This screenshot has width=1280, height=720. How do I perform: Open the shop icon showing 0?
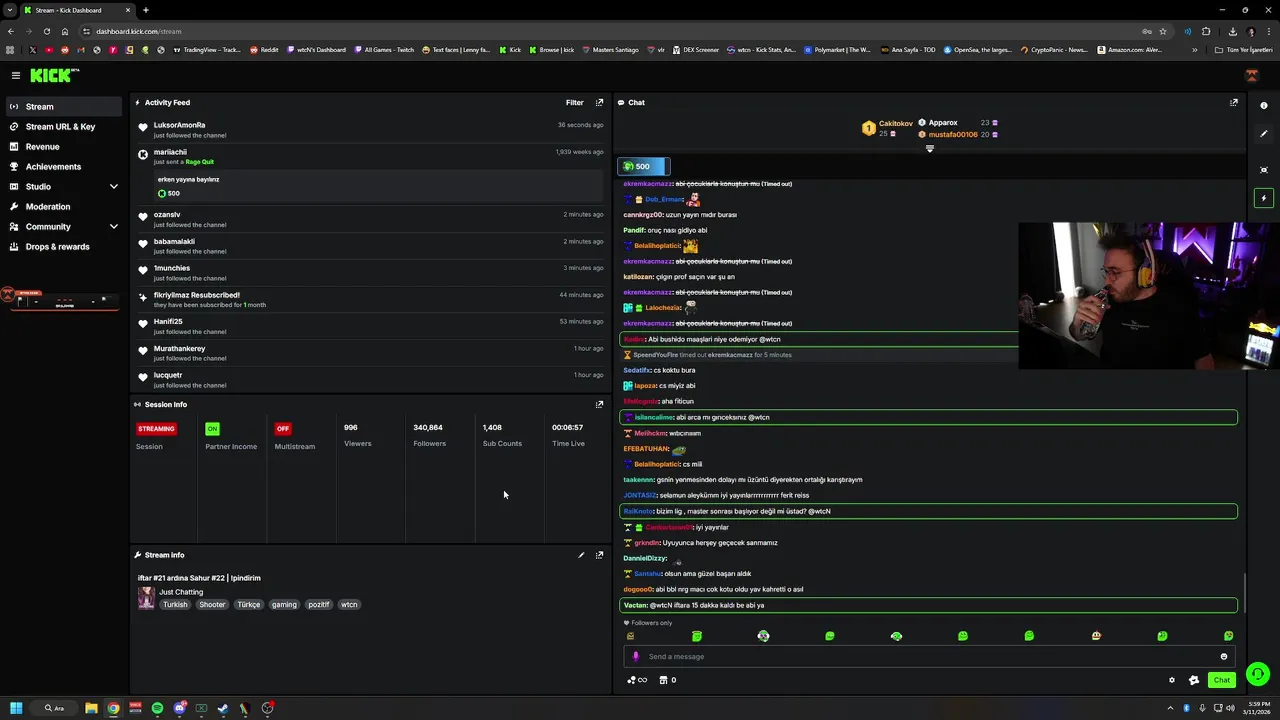[x=667, y=680]
